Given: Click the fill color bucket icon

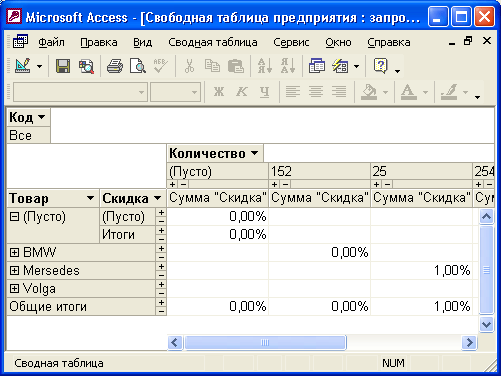Looking at the screenshot, I should [369, 92].
